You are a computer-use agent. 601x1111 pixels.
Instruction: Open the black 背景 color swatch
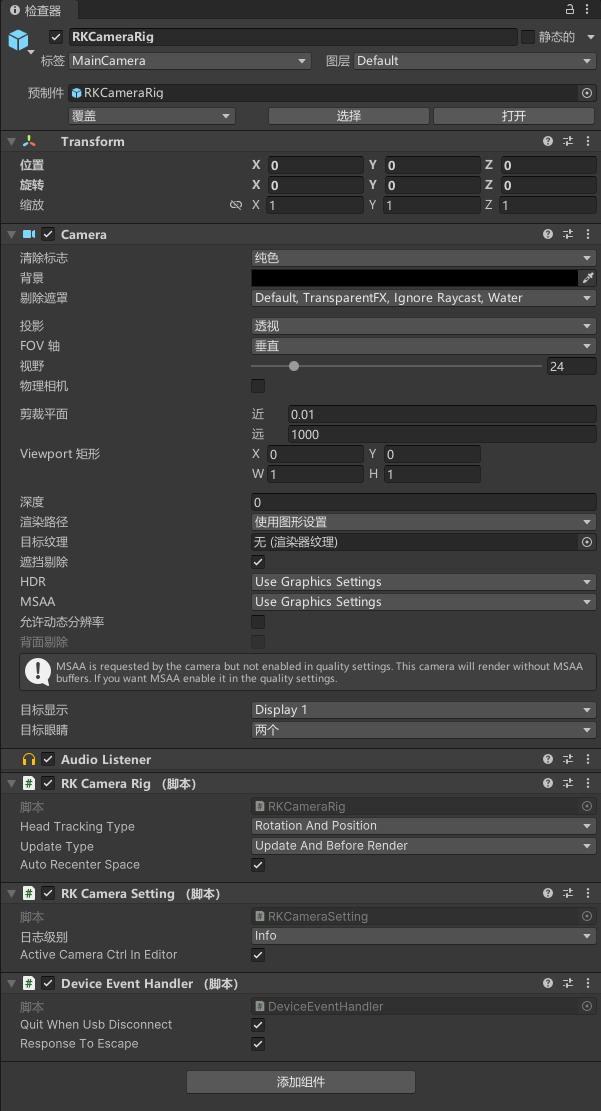[415, 278]
